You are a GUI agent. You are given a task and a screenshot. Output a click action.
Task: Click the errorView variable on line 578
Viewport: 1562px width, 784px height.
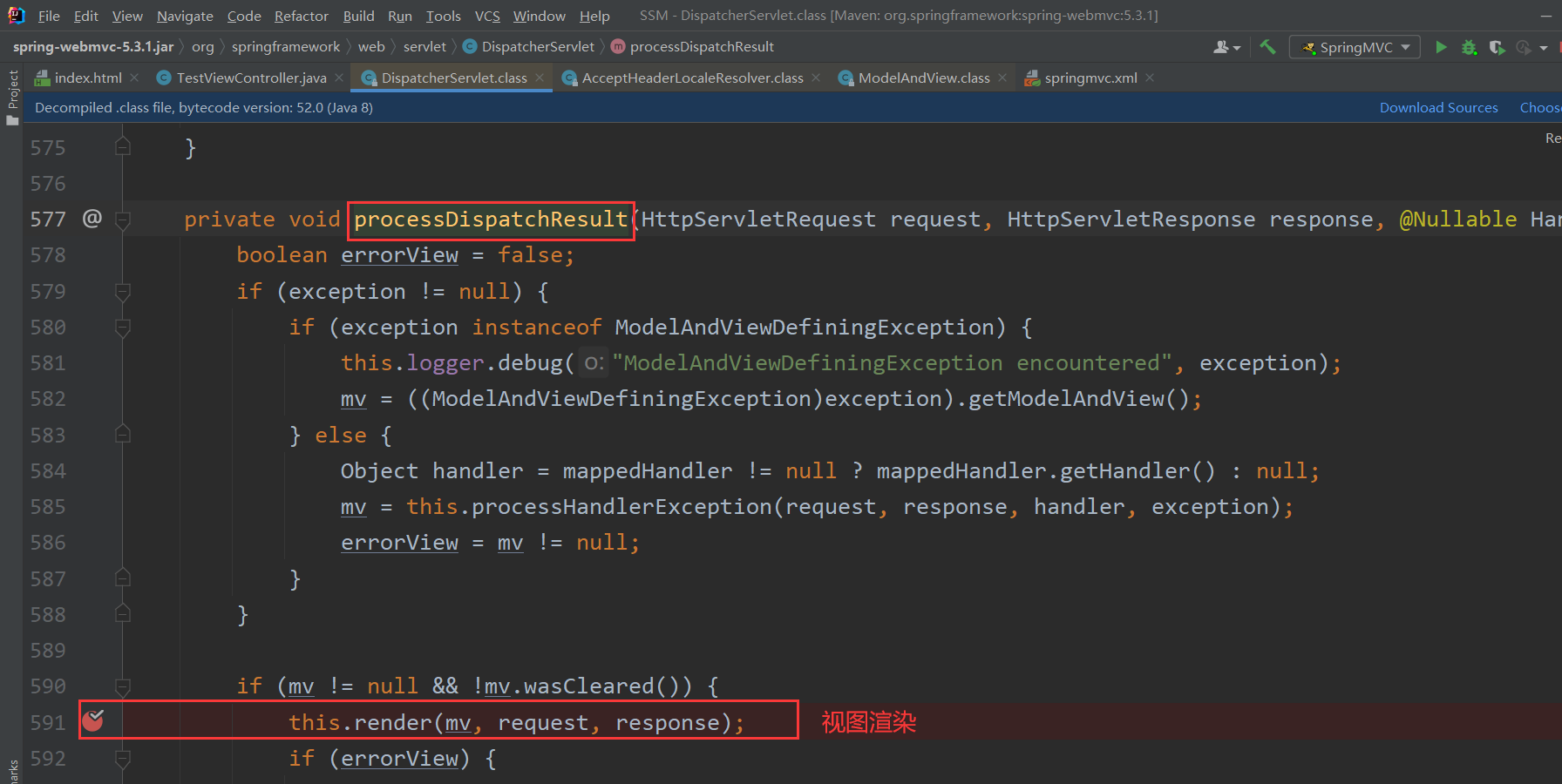[399, 255]
